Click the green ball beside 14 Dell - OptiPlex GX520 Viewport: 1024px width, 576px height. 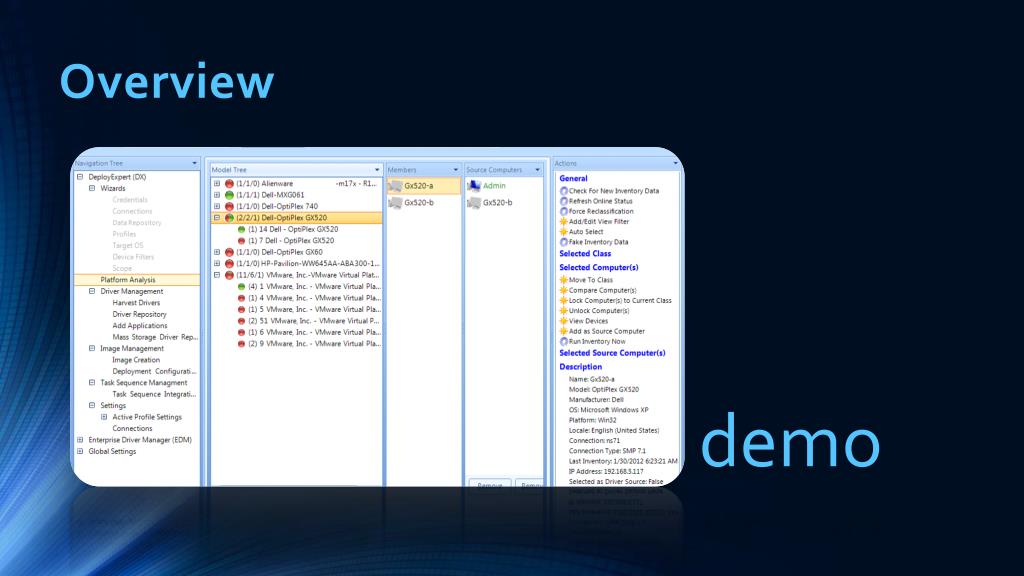[x=242, y=229]
